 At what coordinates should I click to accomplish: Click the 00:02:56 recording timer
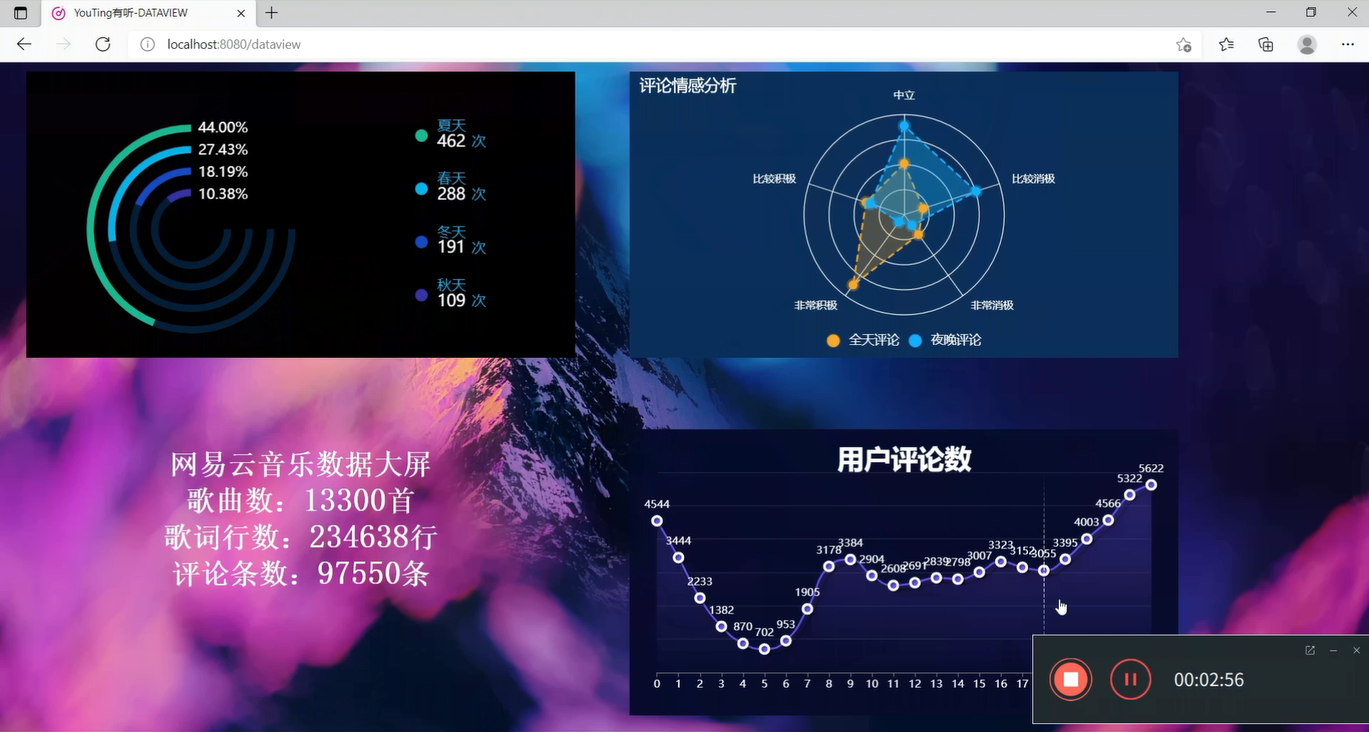[x=1209, y=680]
